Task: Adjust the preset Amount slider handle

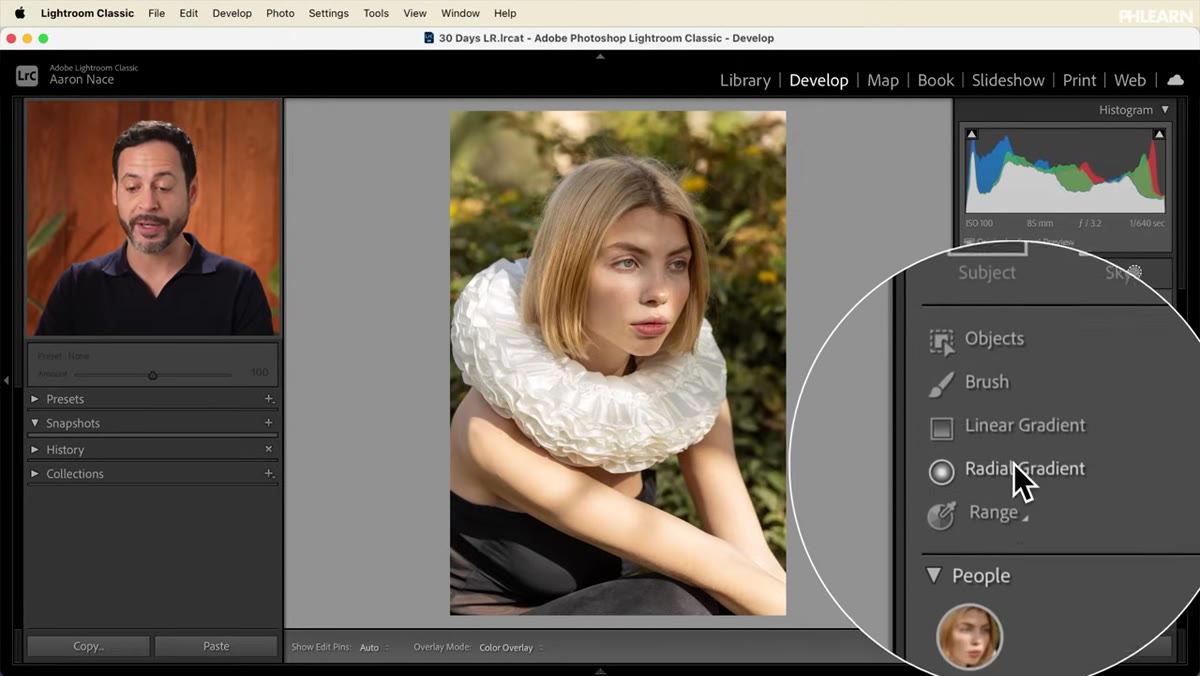Action: pos(152,376)
